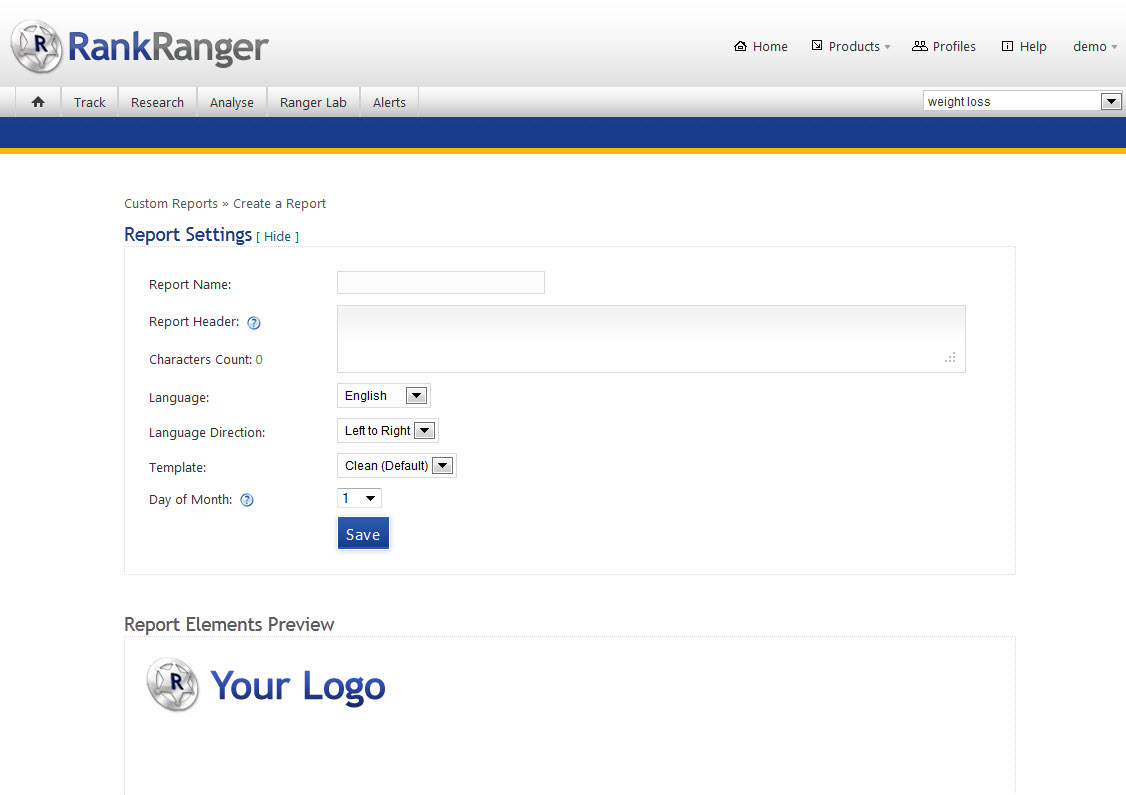
Task: Open the weight loss campaign selector
Action: pyautogui.click(x=1022, y=101)
